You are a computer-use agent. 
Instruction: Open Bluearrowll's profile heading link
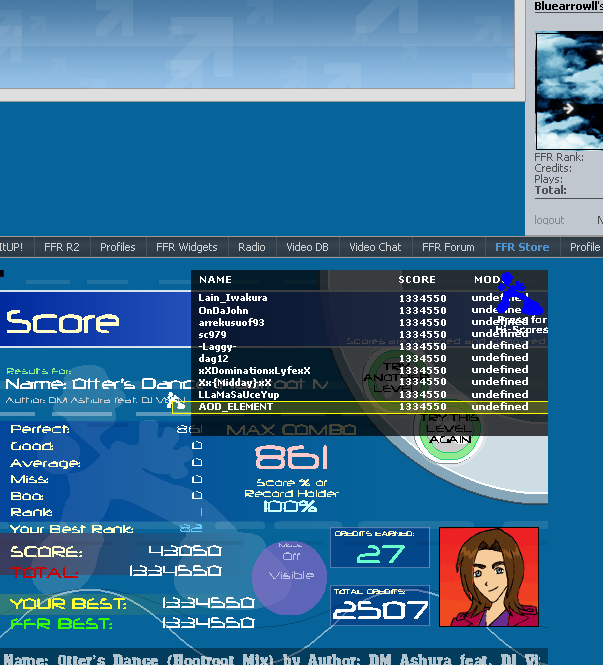coord(568,6)
